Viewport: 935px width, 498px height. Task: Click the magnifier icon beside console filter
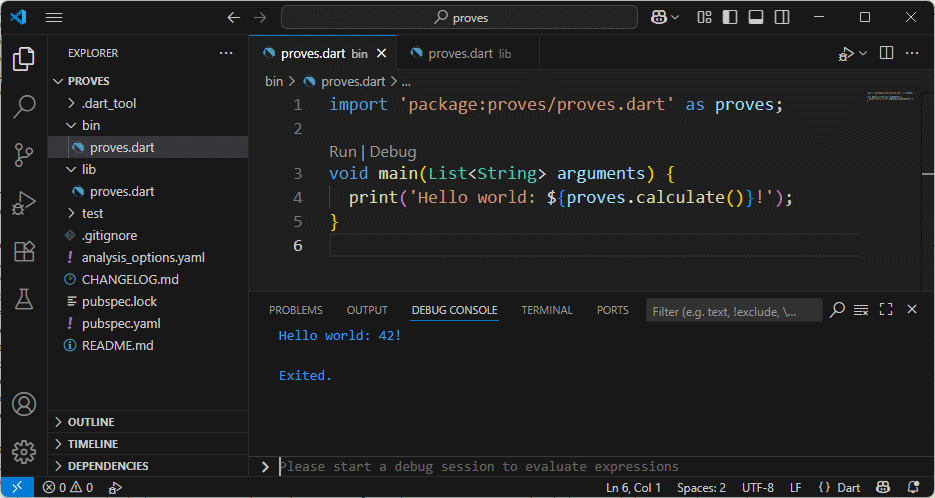tap(837, 310)
